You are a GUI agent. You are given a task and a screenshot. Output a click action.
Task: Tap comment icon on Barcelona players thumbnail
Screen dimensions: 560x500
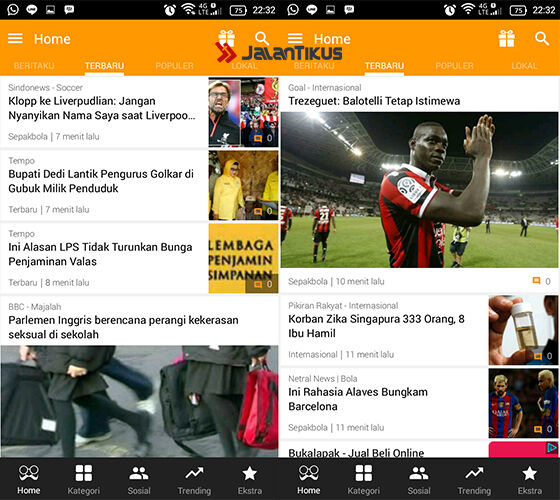(538, 429)
